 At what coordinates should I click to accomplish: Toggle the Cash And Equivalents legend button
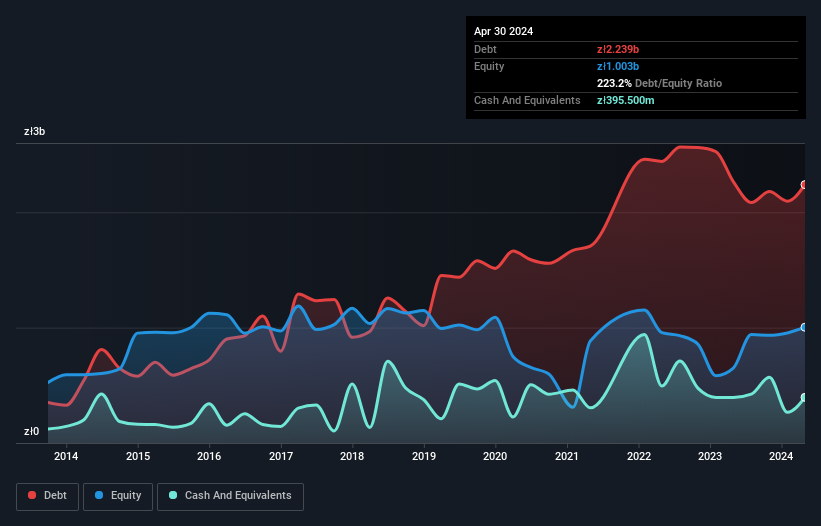pos(230,496)
